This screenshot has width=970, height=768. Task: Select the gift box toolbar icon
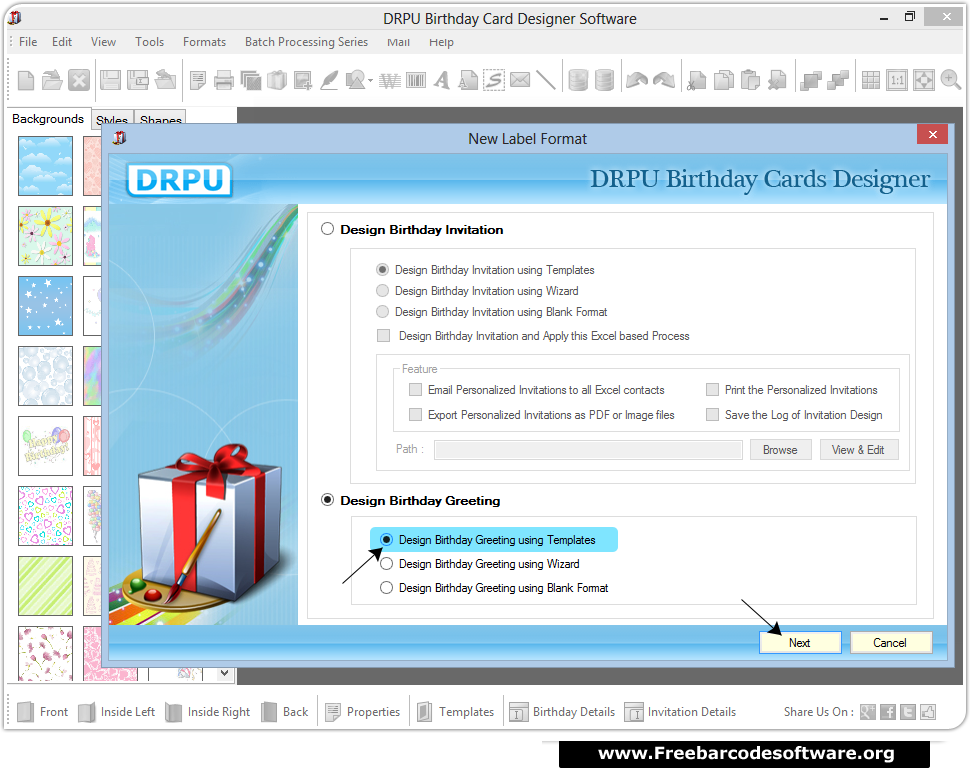point(277,80)
